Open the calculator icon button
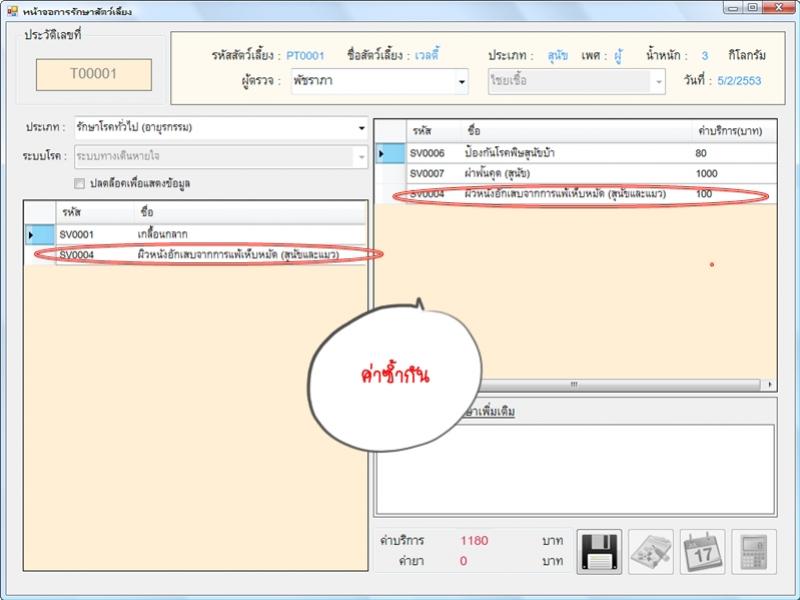This screenshot has width=800, height=600. point(754,552)
